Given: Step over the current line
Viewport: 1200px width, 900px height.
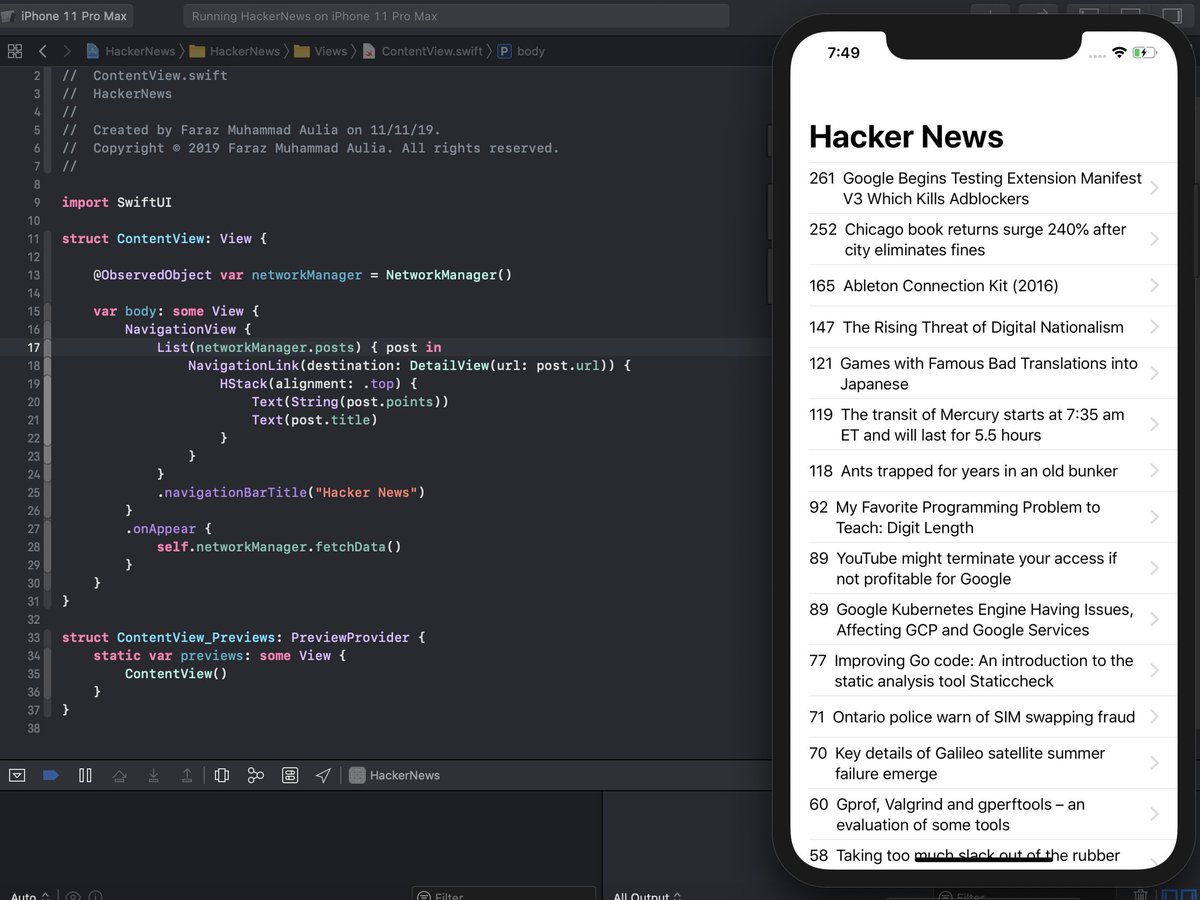Looking at the screenshot, I should 119,775.
